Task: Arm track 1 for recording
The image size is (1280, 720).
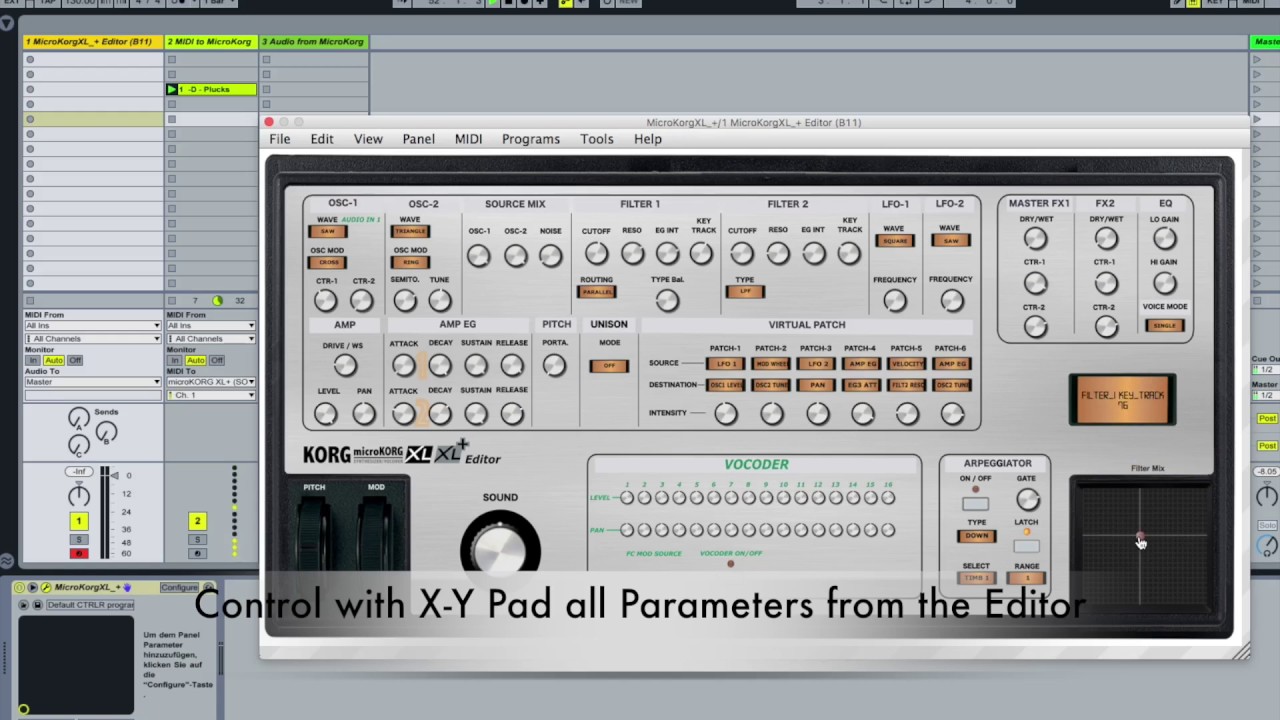Action: (78, 554)
